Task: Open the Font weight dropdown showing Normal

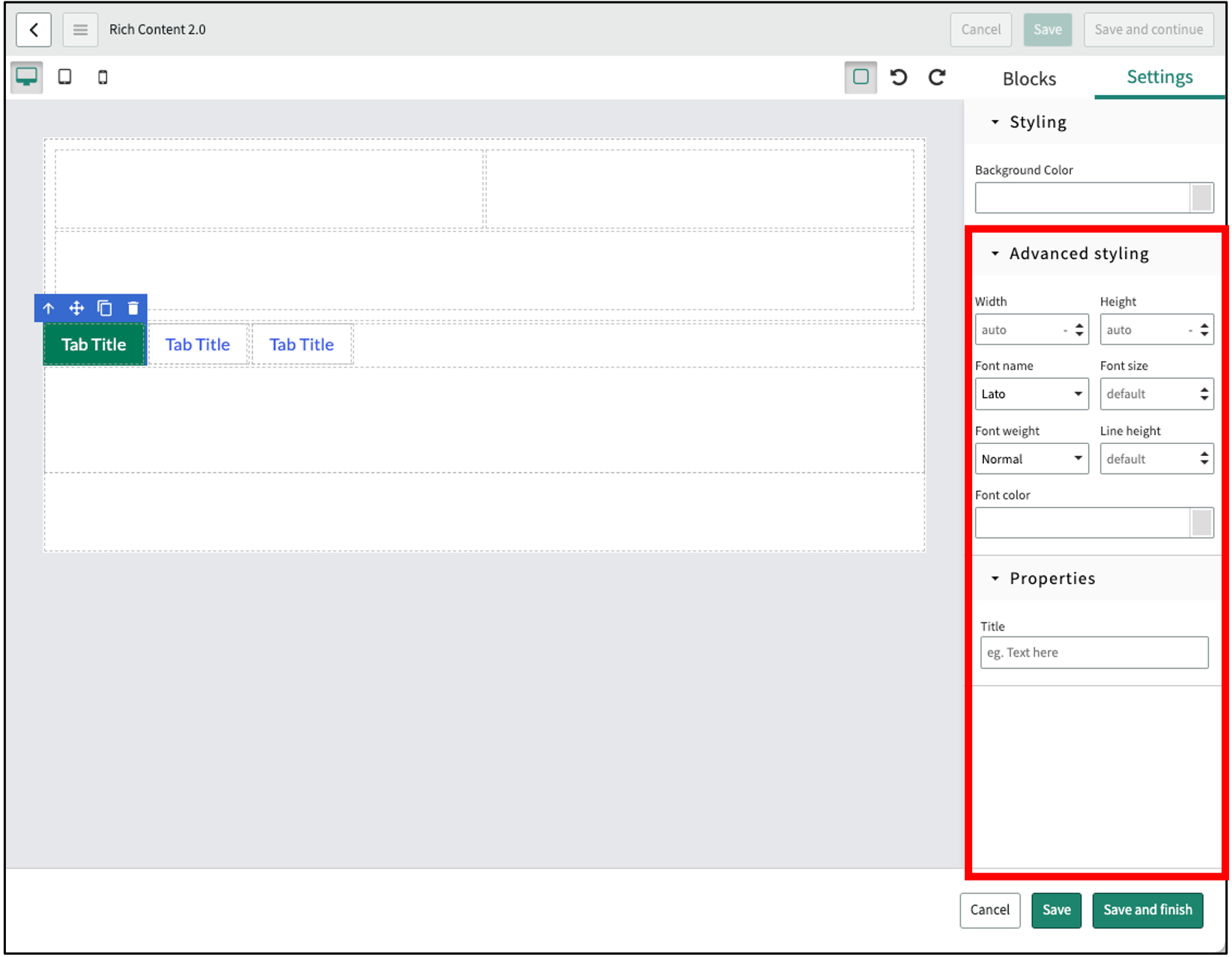Action: tap(1031, 459)
